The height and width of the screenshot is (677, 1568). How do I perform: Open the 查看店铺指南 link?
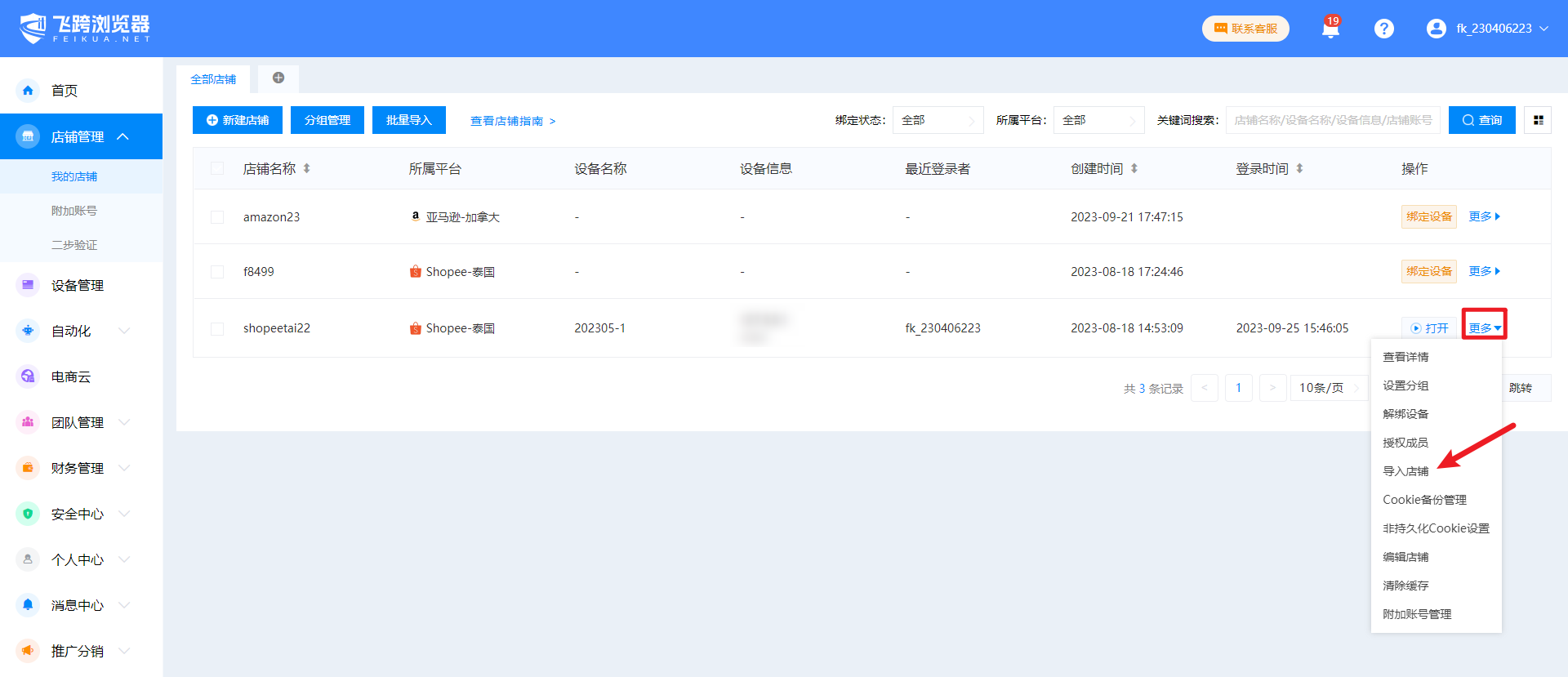coord(512,121)
